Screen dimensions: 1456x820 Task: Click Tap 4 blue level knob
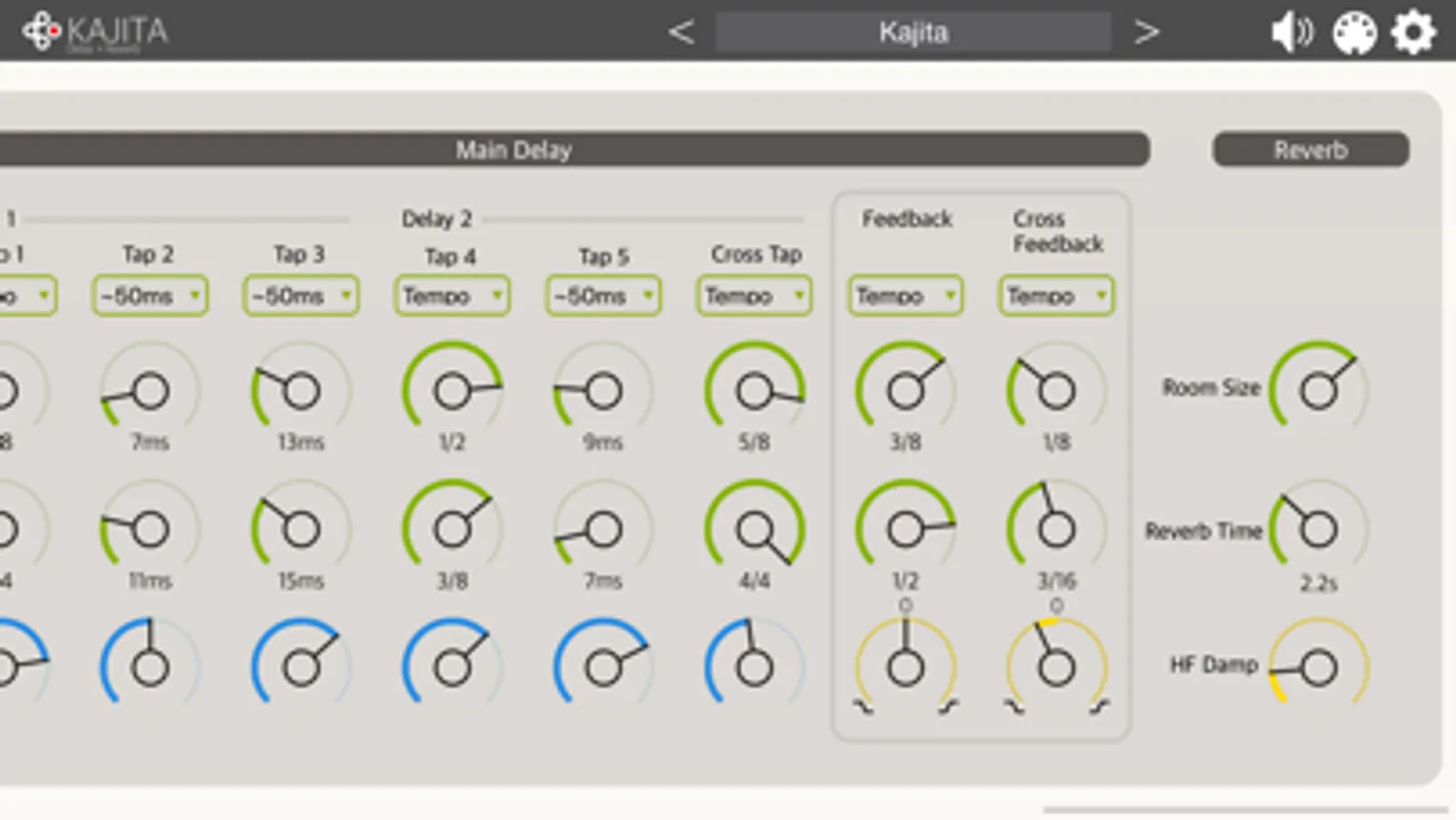(x=452, y=667)
